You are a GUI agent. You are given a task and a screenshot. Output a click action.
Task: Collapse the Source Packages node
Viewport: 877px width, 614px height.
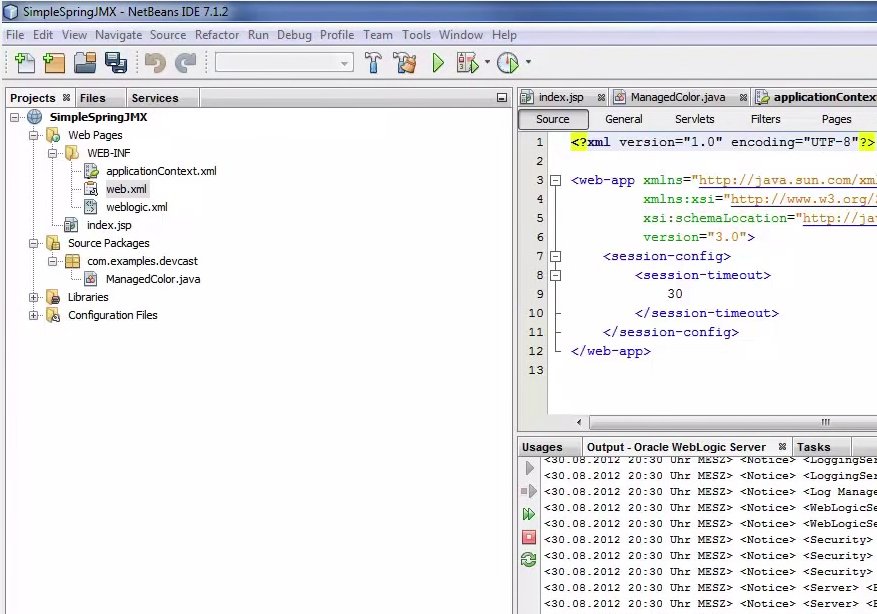34,243
